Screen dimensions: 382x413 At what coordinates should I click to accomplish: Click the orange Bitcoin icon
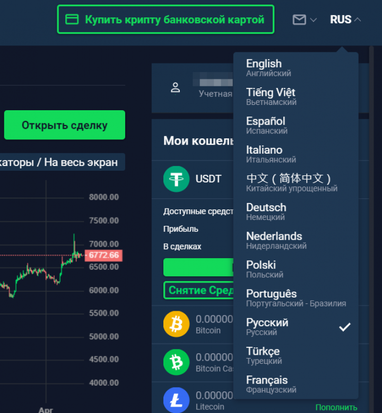click(176, 324)
